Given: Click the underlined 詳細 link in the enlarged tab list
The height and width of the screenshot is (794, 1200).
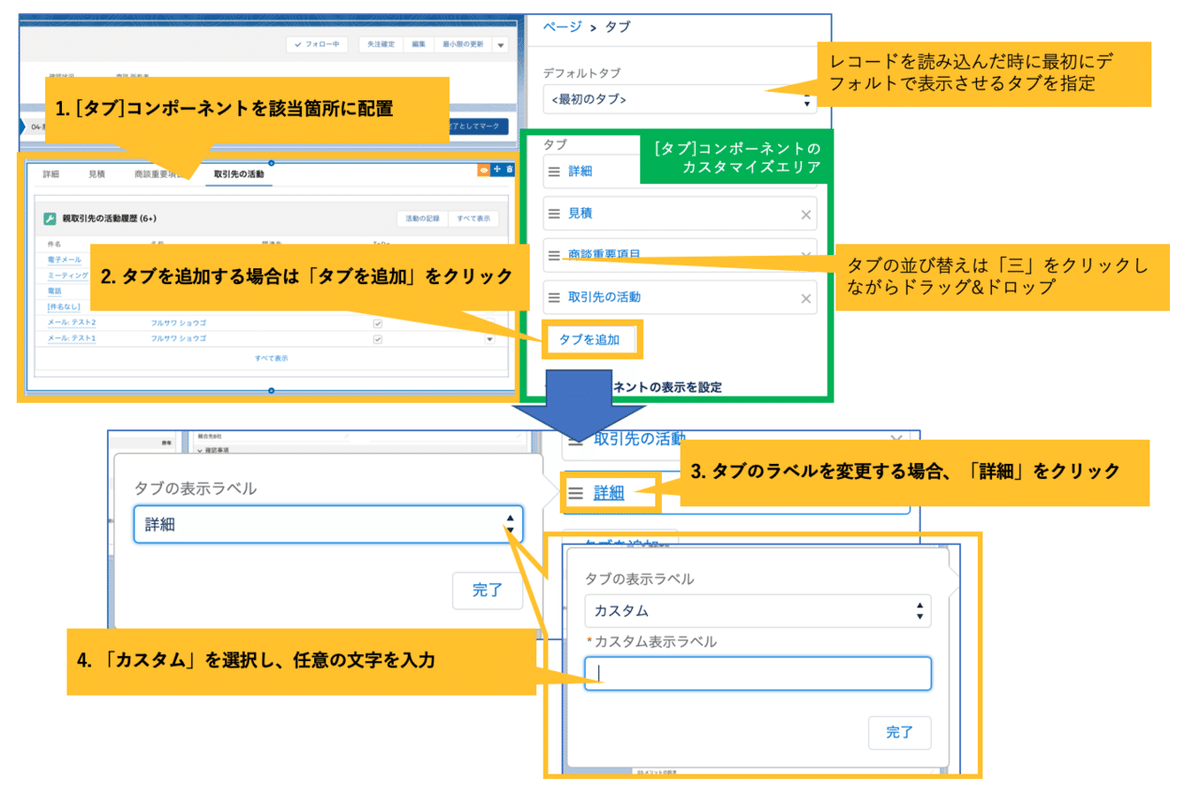Looking at the screenshot, I should [x=609, y=492].
